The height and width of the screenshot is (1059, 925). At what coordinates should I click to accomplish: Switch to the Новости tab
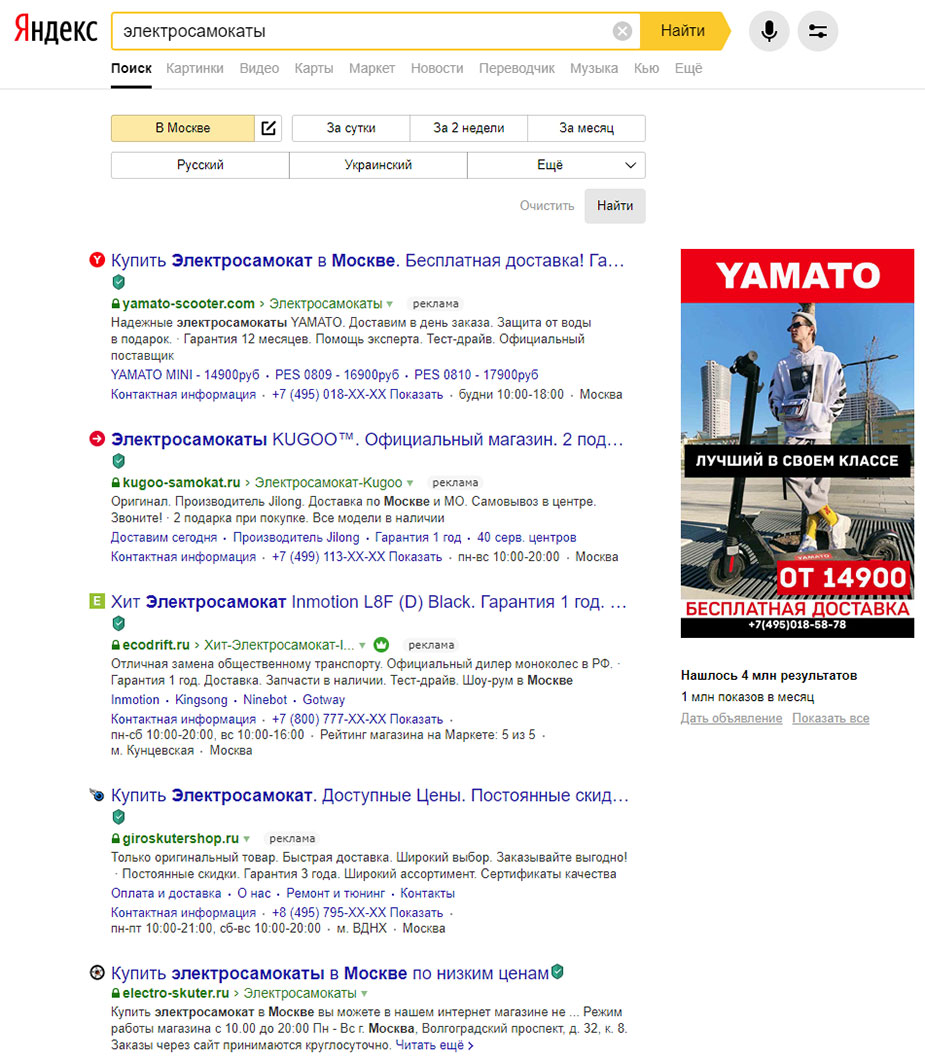pyautogui.click(x=437, y=68)
